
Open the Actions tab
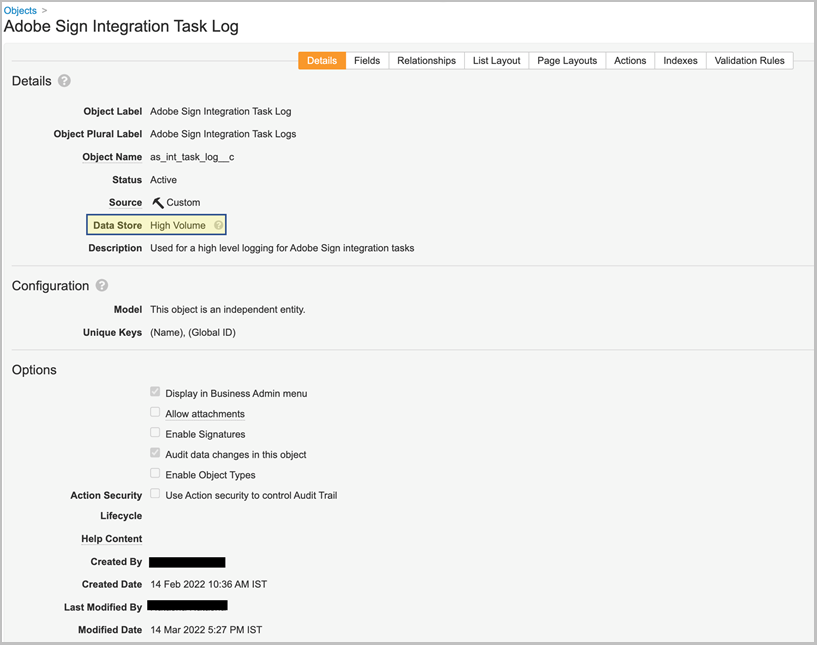pyautogui.click(x=629, y=60)
